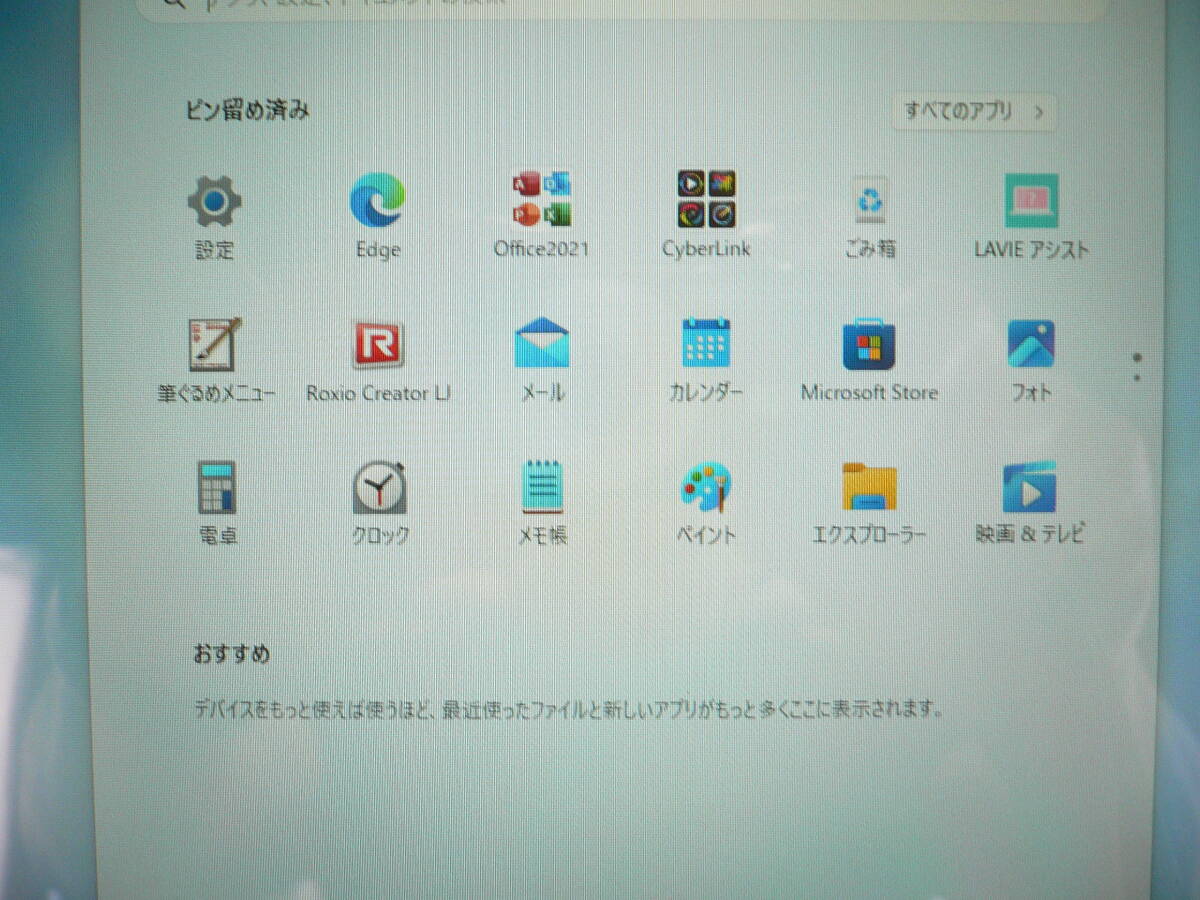Select the ピン留め済み heading text
This screenshot has height=900, width=1200.
tap(247, 111)
